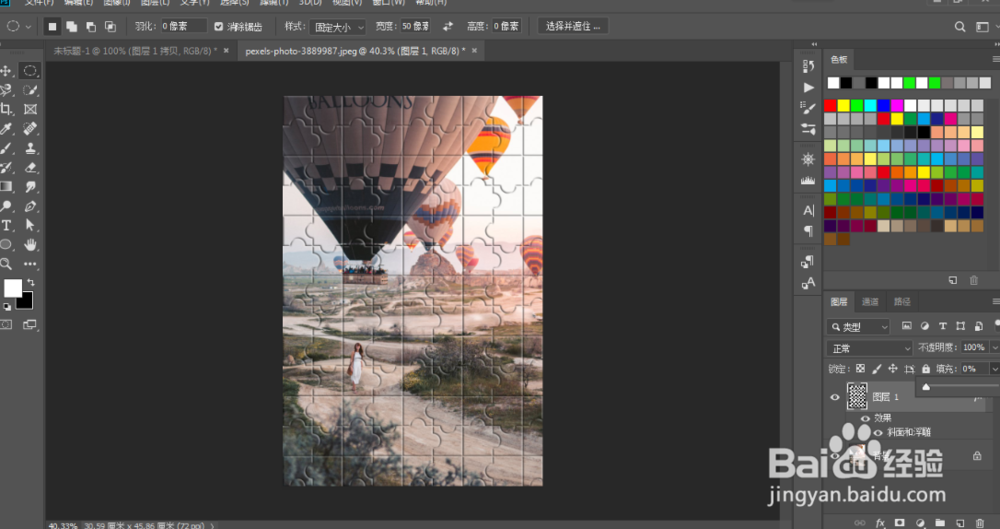The image size is (1000, 529).
Task: Pick the red swatch in color grid
Action: click(830, 105)
